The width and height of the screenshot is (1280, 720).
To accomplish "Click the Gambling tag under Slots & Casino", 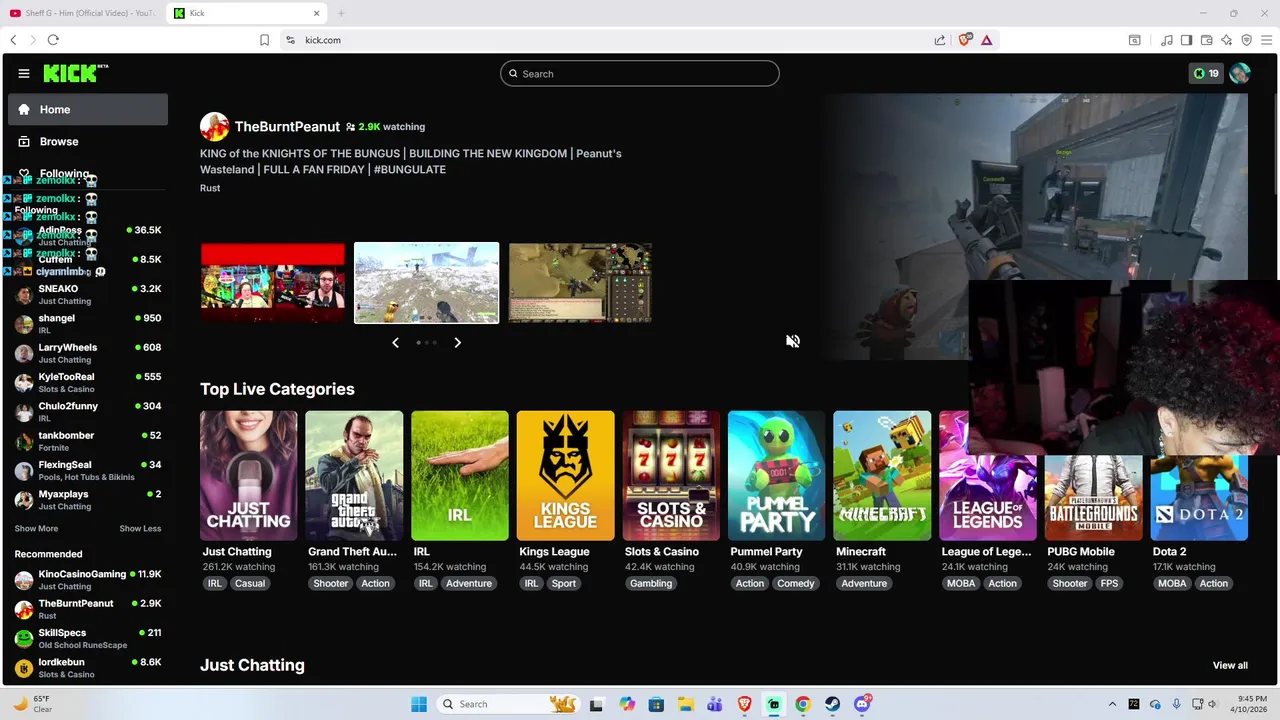I will [x=651, y=583].
